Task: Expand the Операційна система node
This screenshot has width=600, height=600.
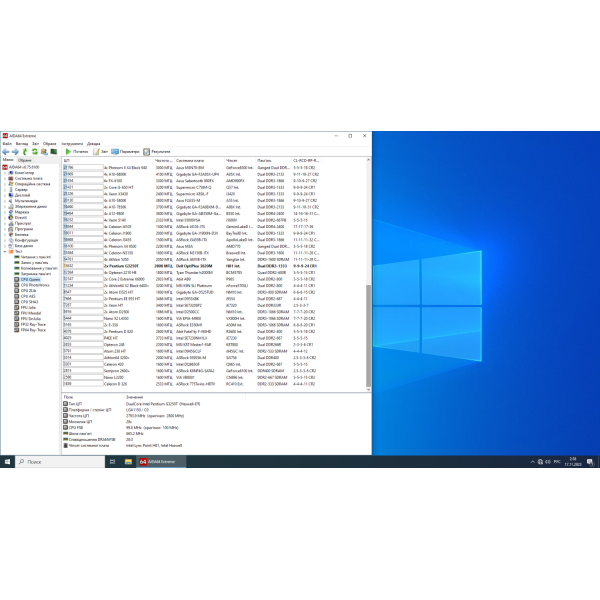Action: [5, 184]
